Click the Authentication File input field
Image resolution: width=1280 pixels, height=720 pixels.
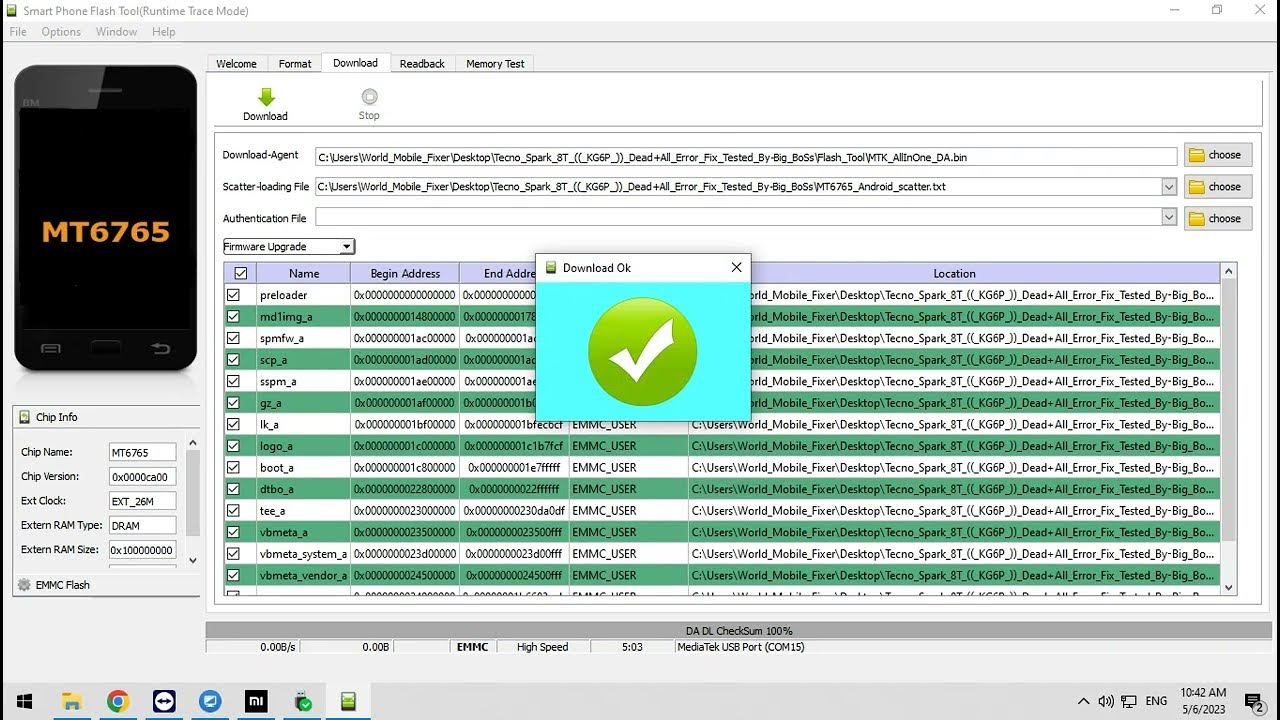tap(738, 217)
